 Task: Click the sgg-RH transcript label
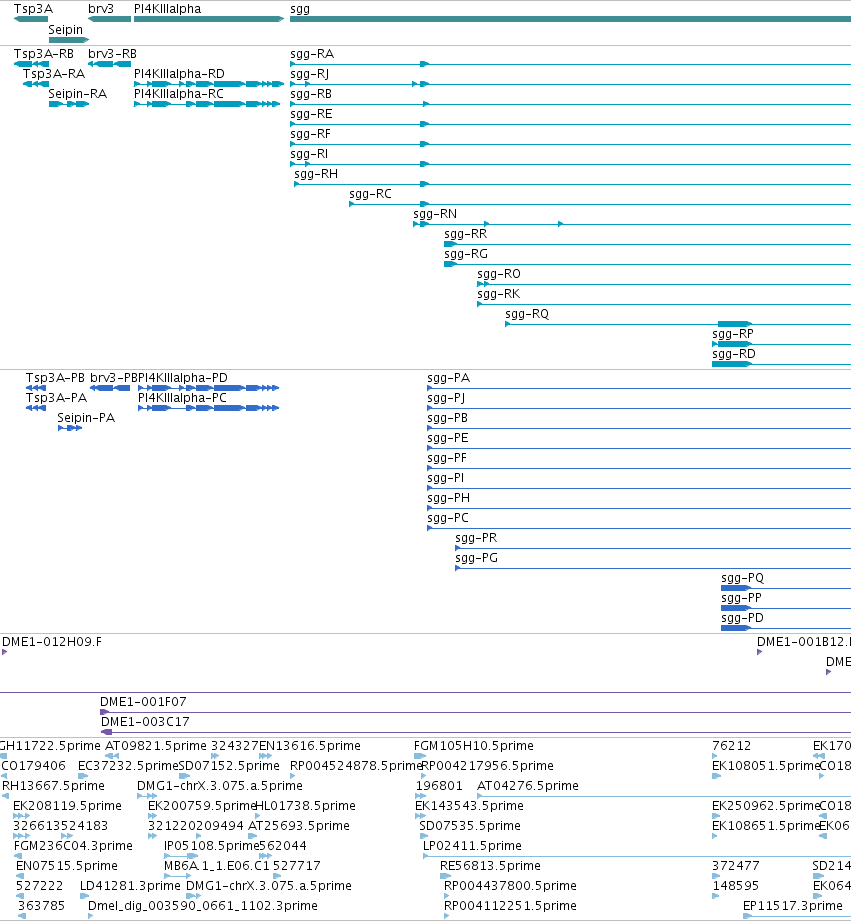[x=316, y=174]
